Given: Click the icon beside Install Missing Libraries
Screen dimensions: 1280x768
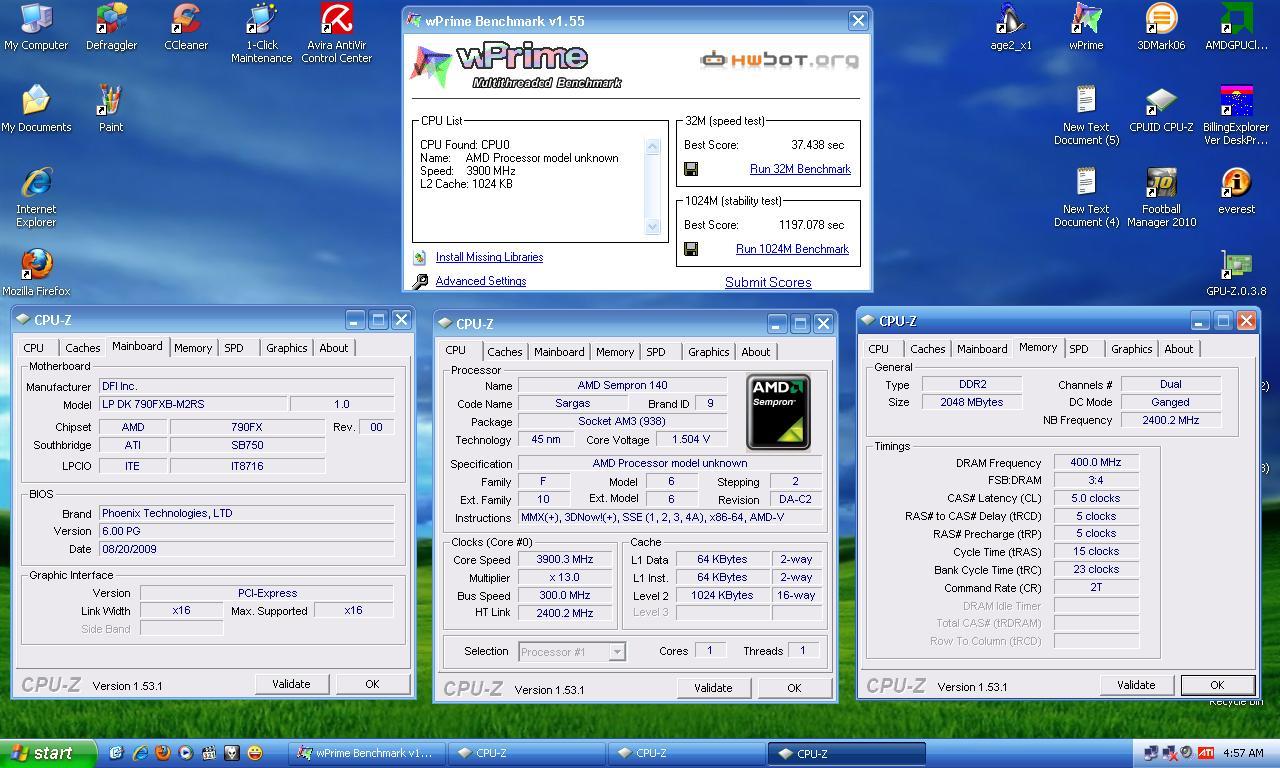Looking at the screenshot, I should (x=420, y=257).
